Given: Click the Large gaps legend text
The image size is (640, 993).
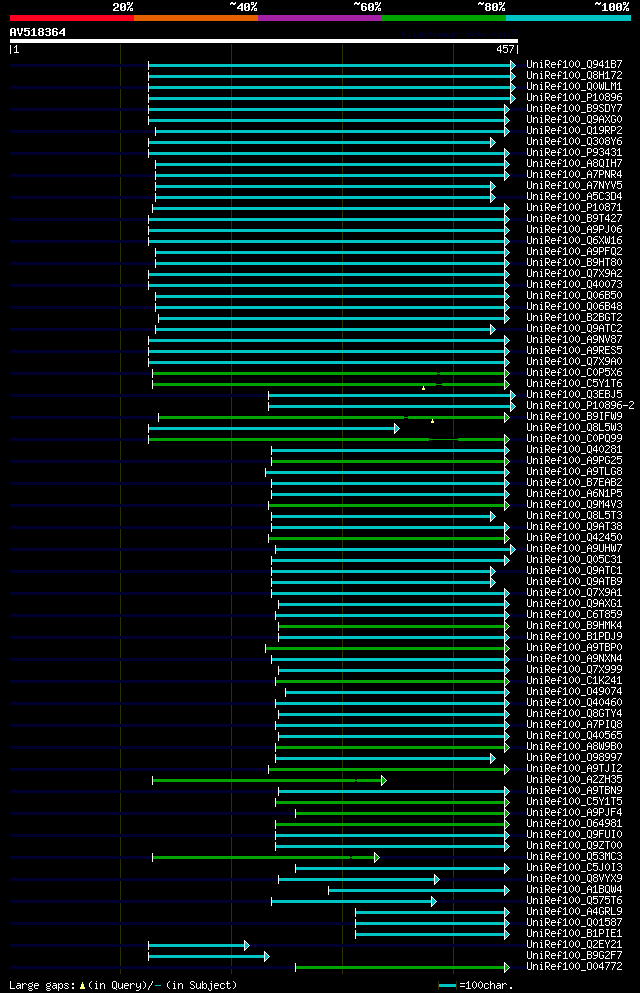Looking at the screenshot, I should (x=42, y=985).
